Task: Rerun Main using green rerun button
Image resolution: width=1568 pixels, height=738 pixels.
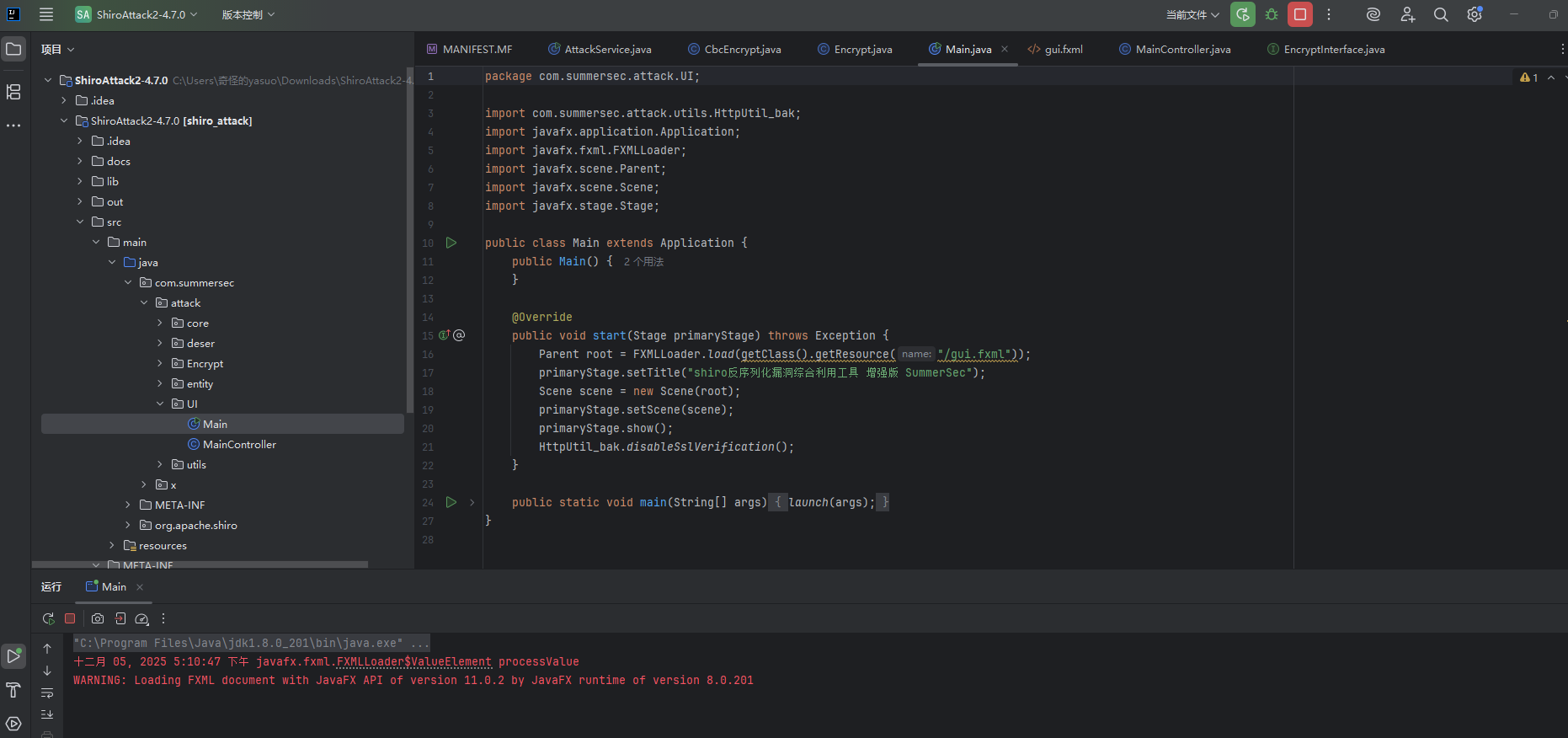Action: click(1242, 14)
